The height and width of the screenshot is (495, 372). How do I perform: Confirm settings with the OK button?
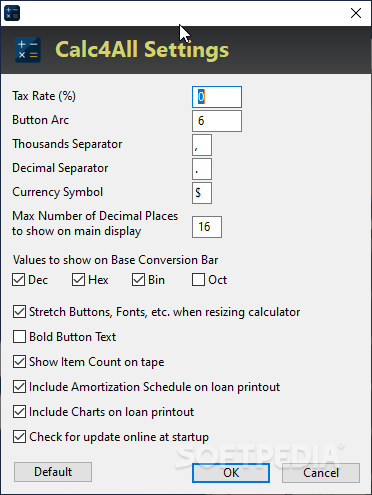tap(231, 473)
